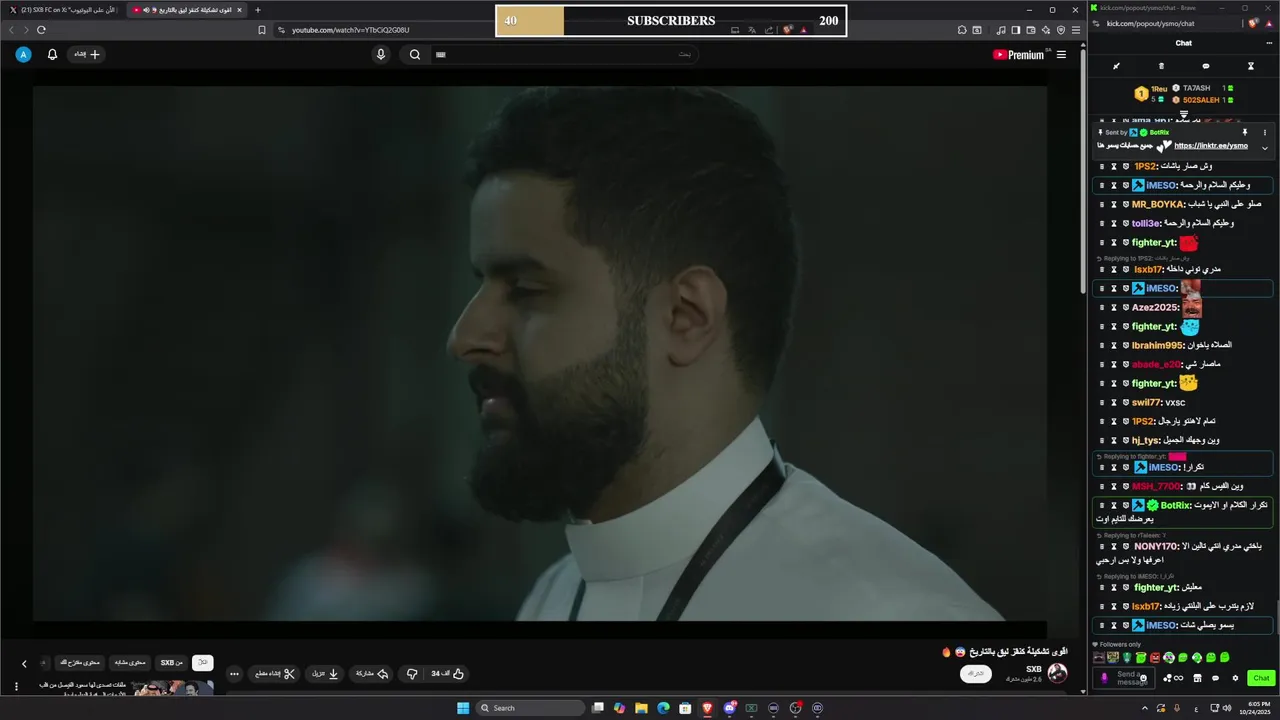Open the YouTube account avatar menu

(23, 54)
